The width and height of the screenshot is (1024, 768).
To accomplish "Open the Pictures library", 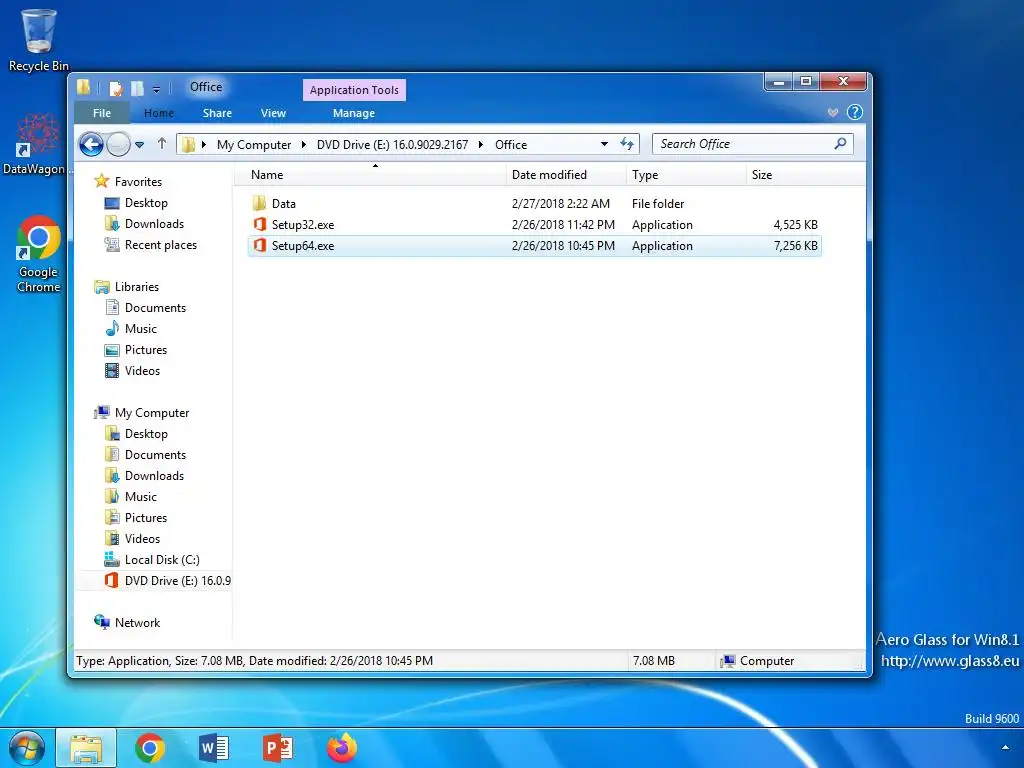I will [136, 349].
